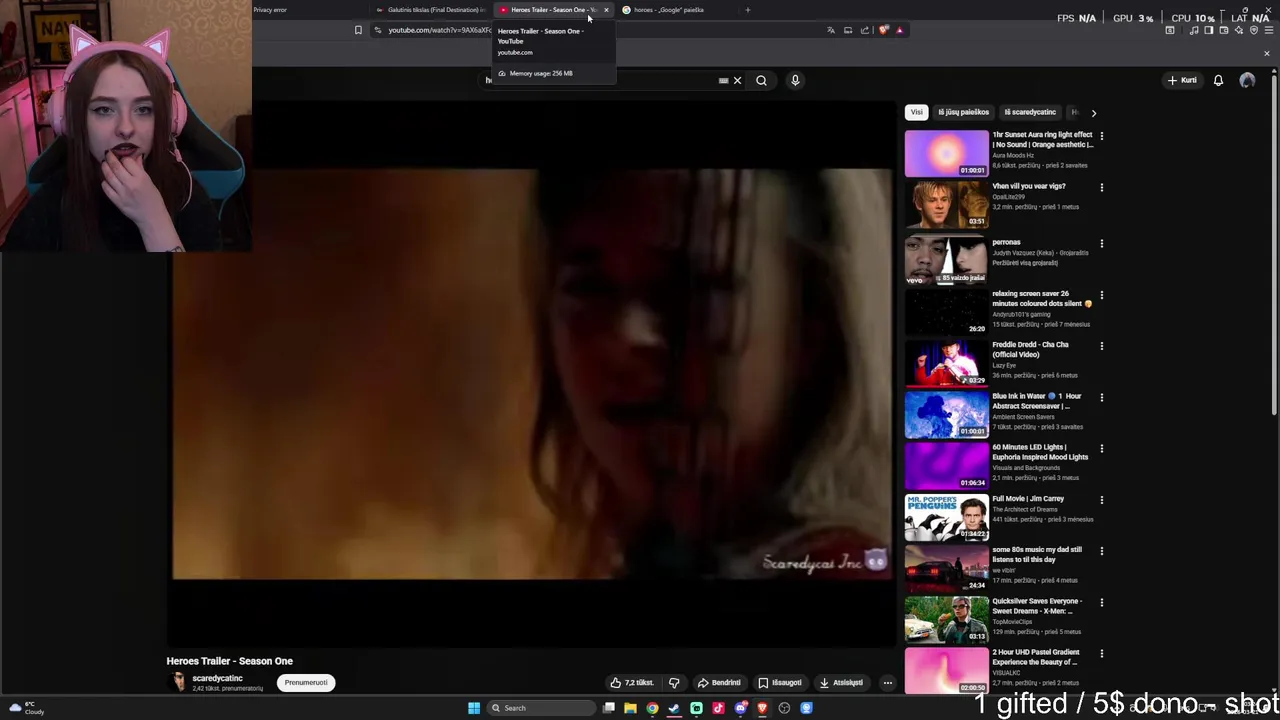Viewport: 1280px width, 720px height.
Task: Click the Išsaugoti save button
Action: [780, 683]
